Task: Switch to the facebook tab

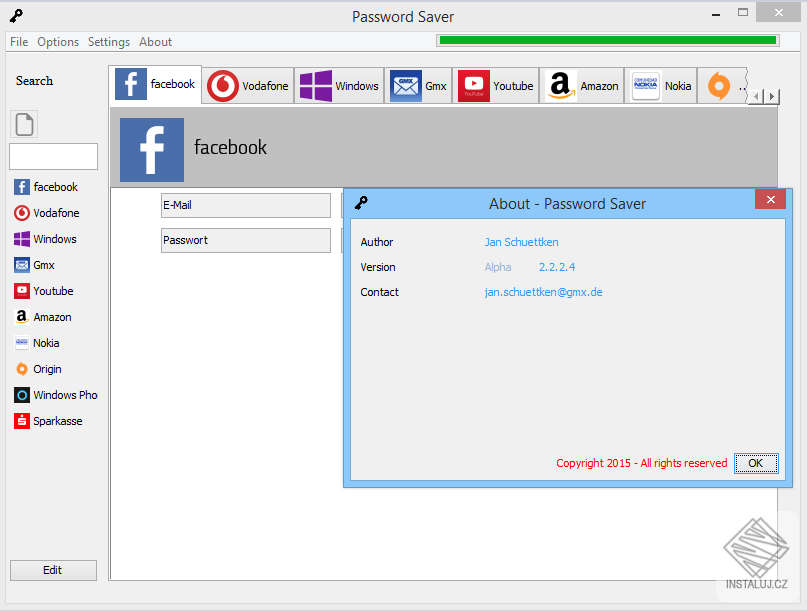Action: click(x=155, y=85)
